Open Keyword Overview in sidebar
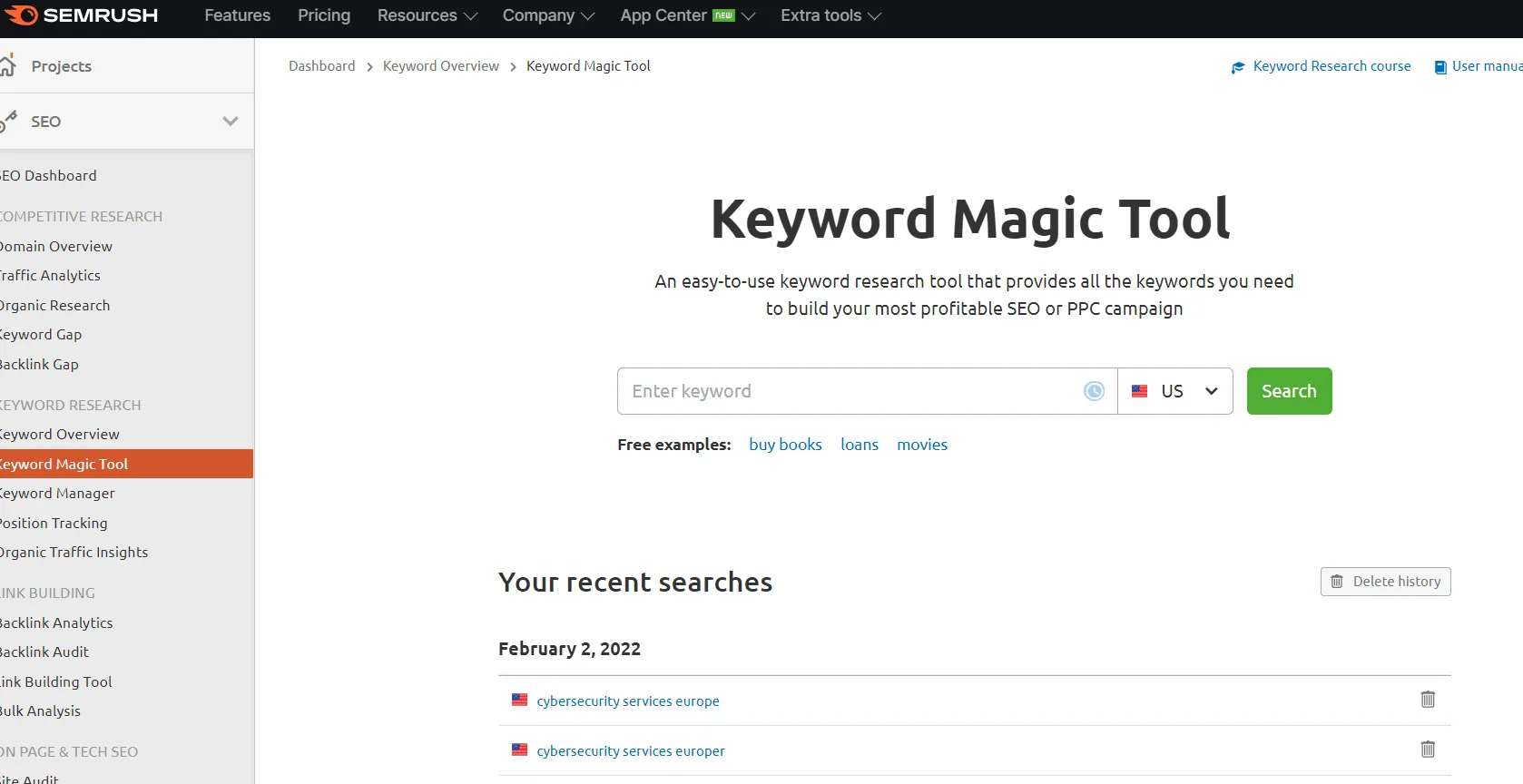This screenshot has width=1523, height=784. click(60, 434)
